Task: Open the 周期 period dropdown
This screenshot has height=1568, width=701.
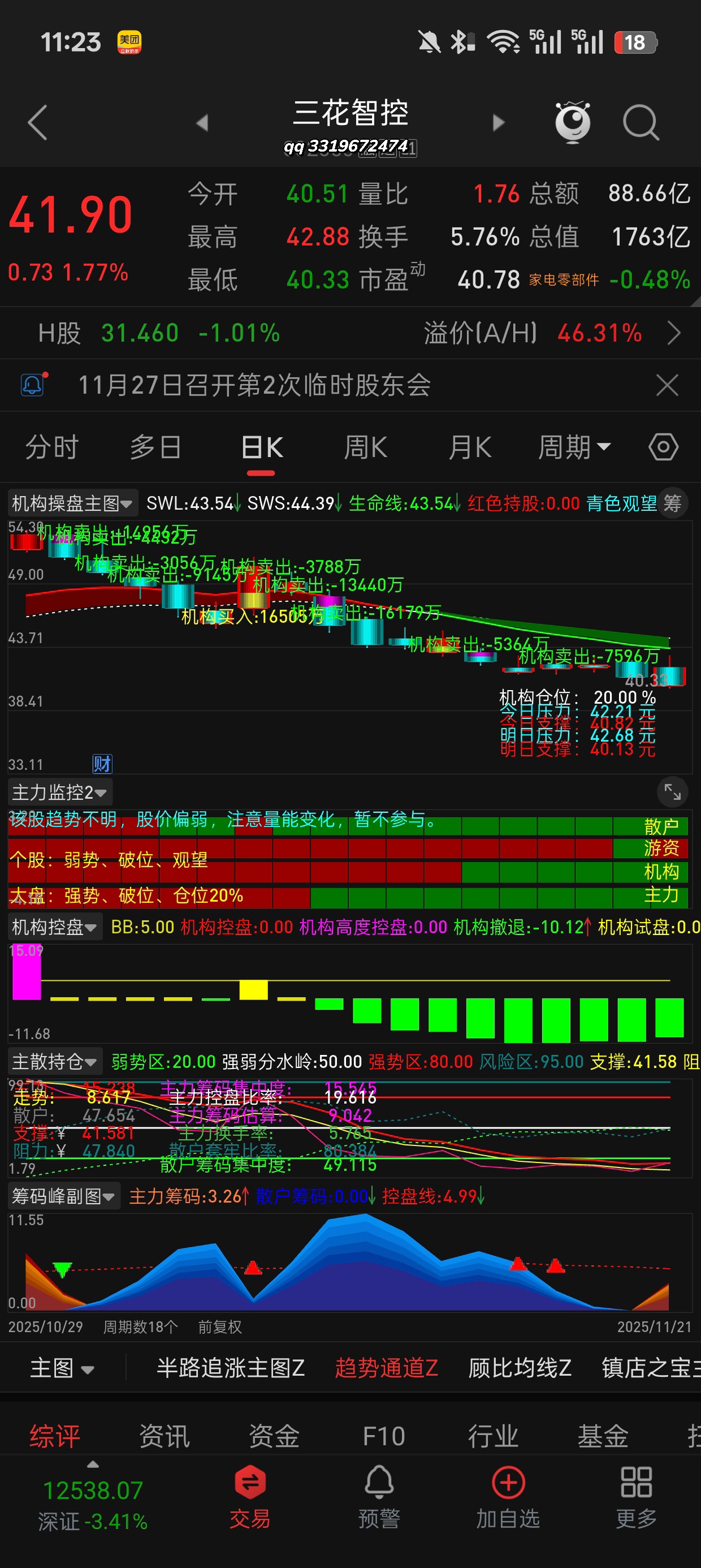Action: point(574,447)
